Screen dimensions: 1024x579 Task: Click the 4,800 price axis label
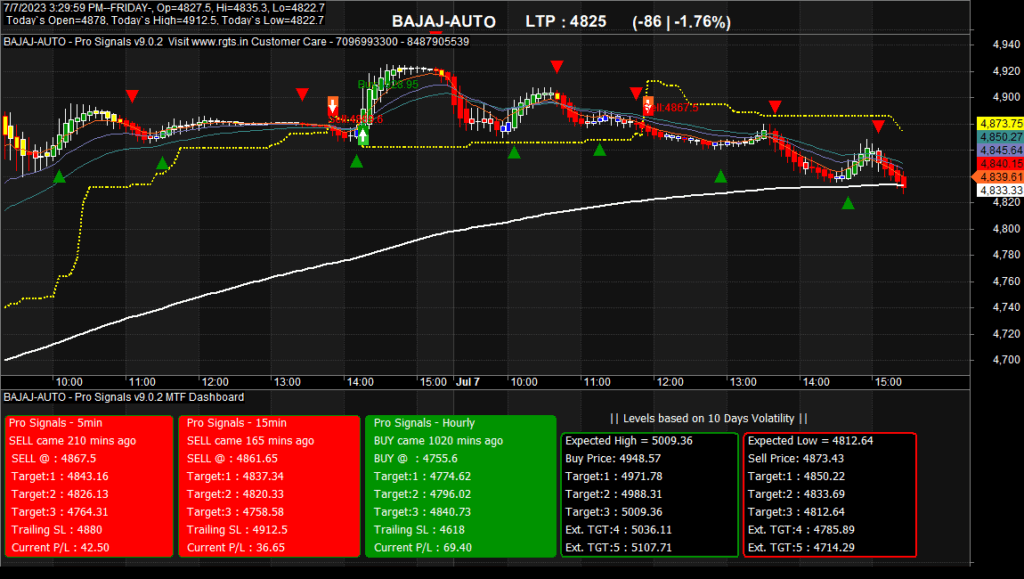click(1006, 228)
